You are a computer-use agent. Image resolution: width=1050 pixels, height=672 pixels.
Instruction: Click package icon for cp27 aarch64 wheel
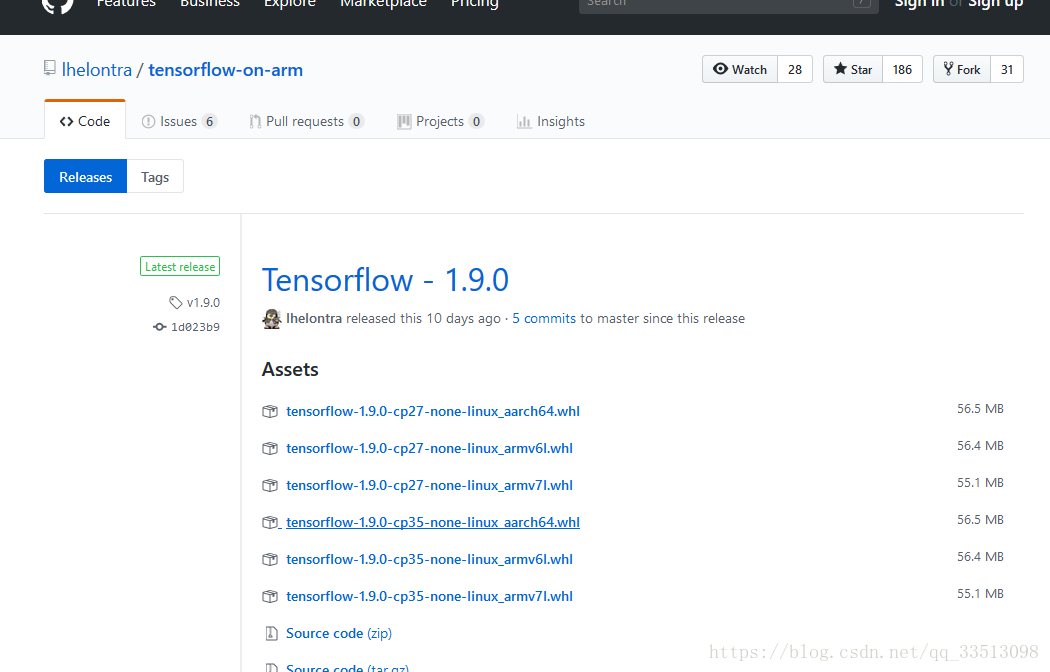(x=270, y=411)
